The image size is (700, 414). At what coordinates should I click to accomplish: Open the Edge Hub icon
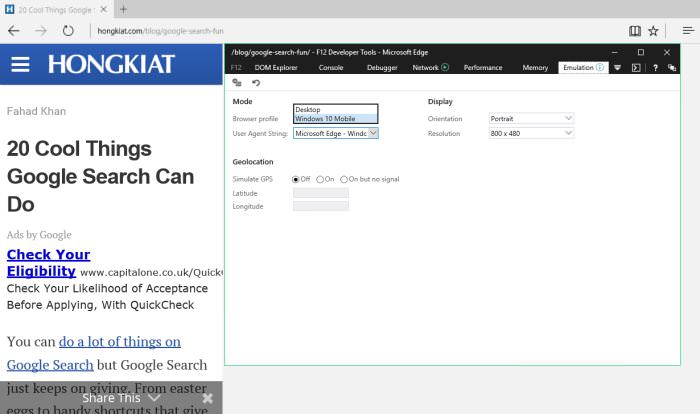coord(688,31)
